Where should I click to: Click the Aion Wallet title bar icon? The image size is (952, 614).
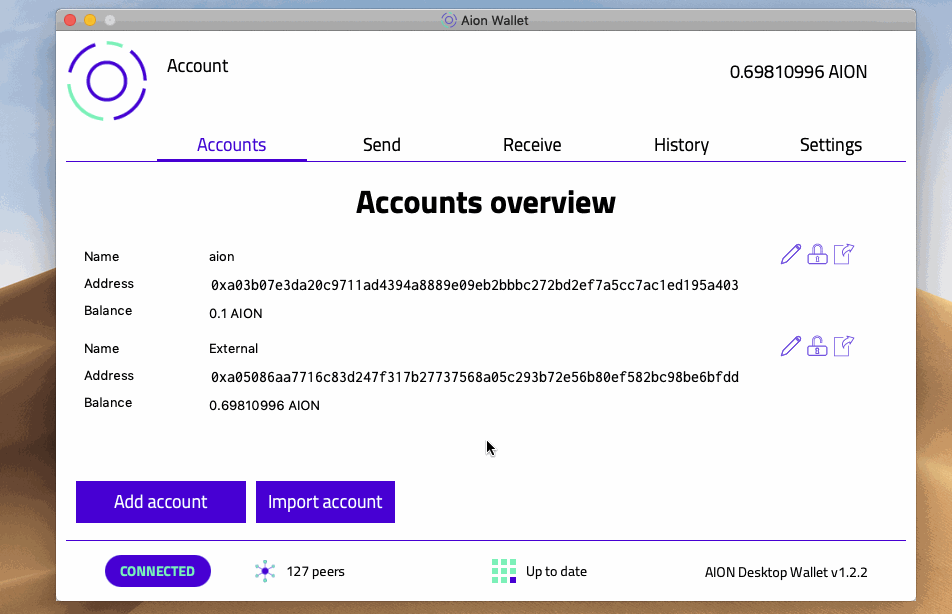pyautogui.click(x=449, y=20)
